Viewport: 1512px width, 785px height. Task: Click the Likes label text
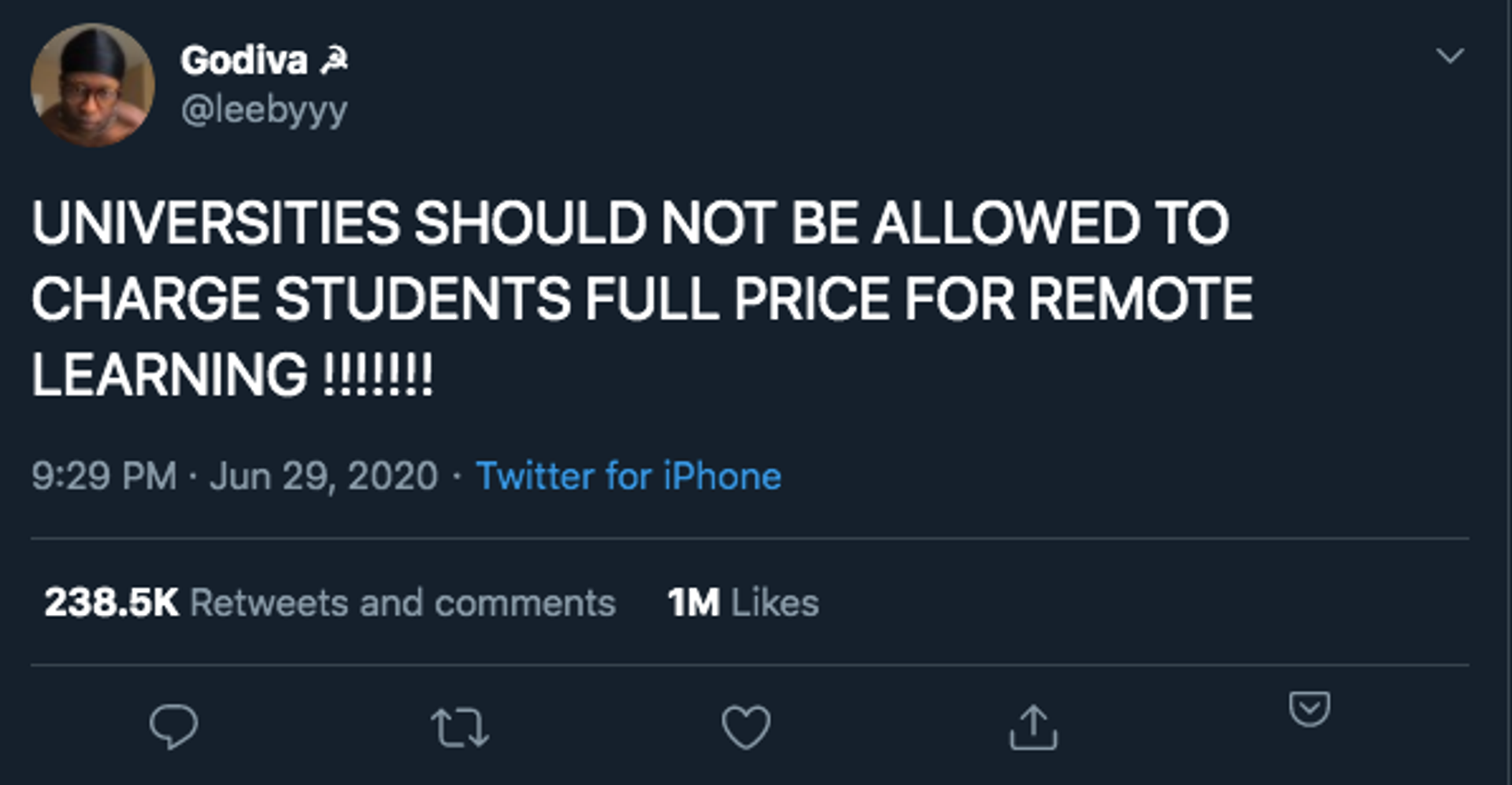(775, 603)
